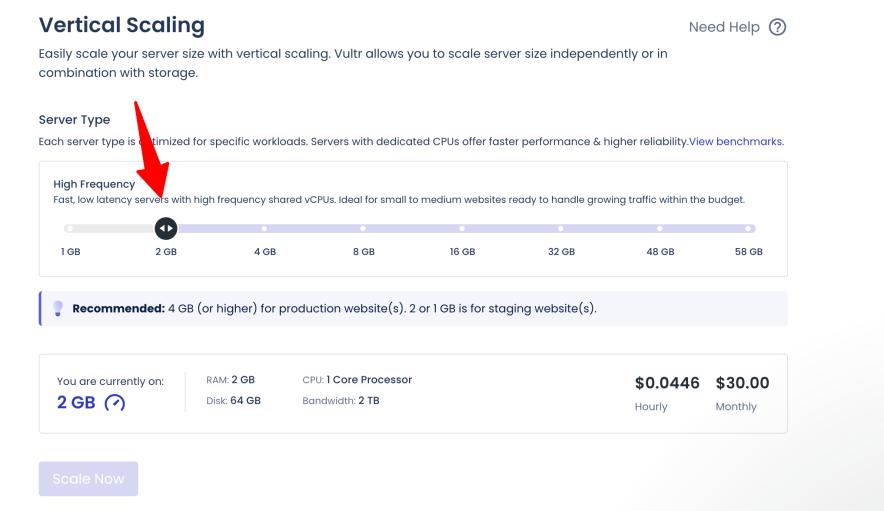Click the '16 GB' label under the slider

[462, 252]
